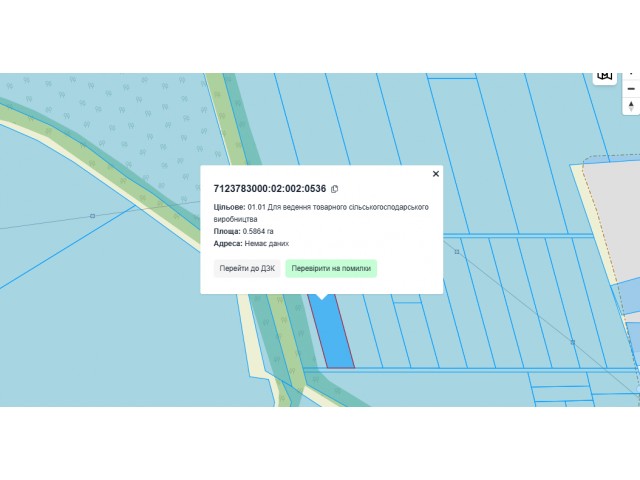Image resolution: width=640 pixels, height=480 pixels.
Task: Click the partially visible zoom-in button above the minus
Action: tap(631, 75)
